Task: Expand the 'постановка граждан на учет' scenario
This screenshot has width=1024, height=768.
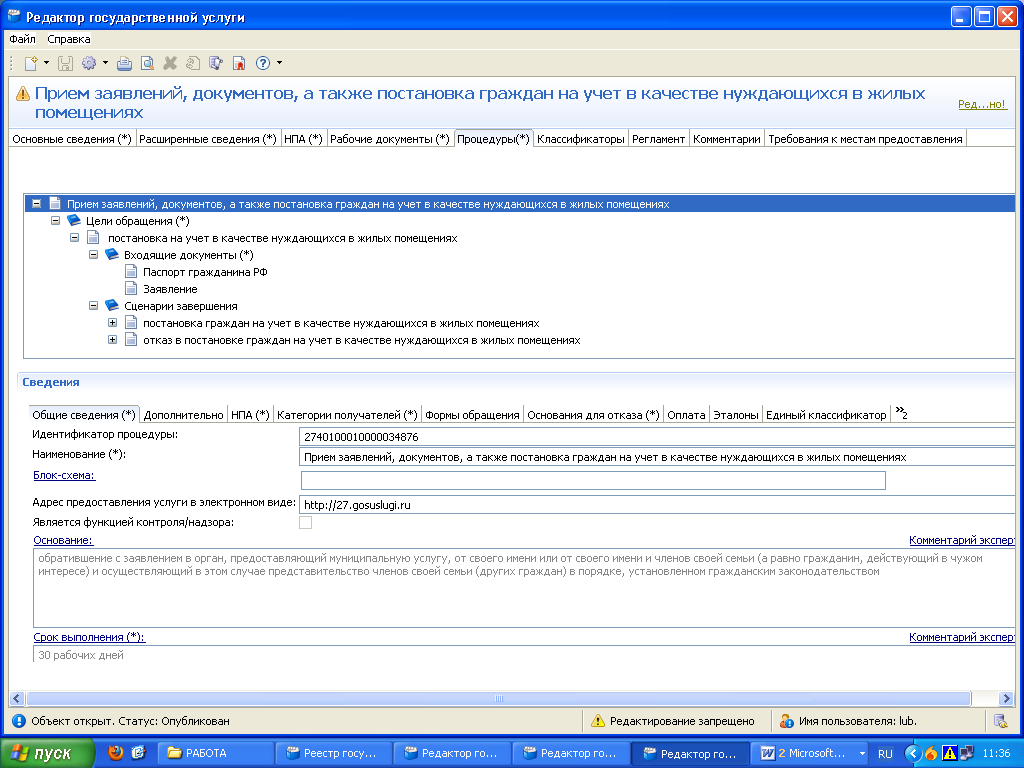Action: click(112, 323)
